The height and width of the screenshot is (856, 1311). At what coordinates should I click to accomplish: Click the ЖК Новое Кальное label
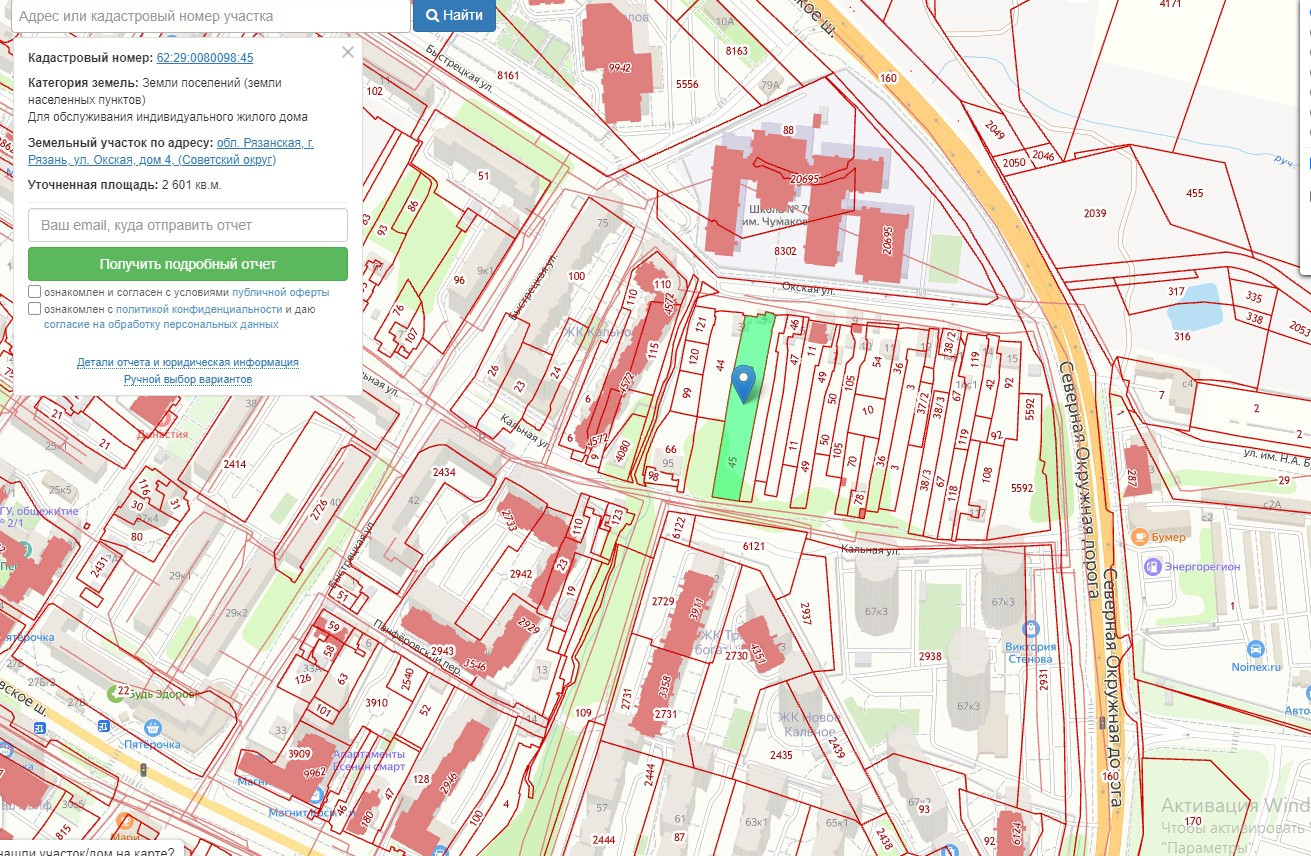(x=808, y=725)
